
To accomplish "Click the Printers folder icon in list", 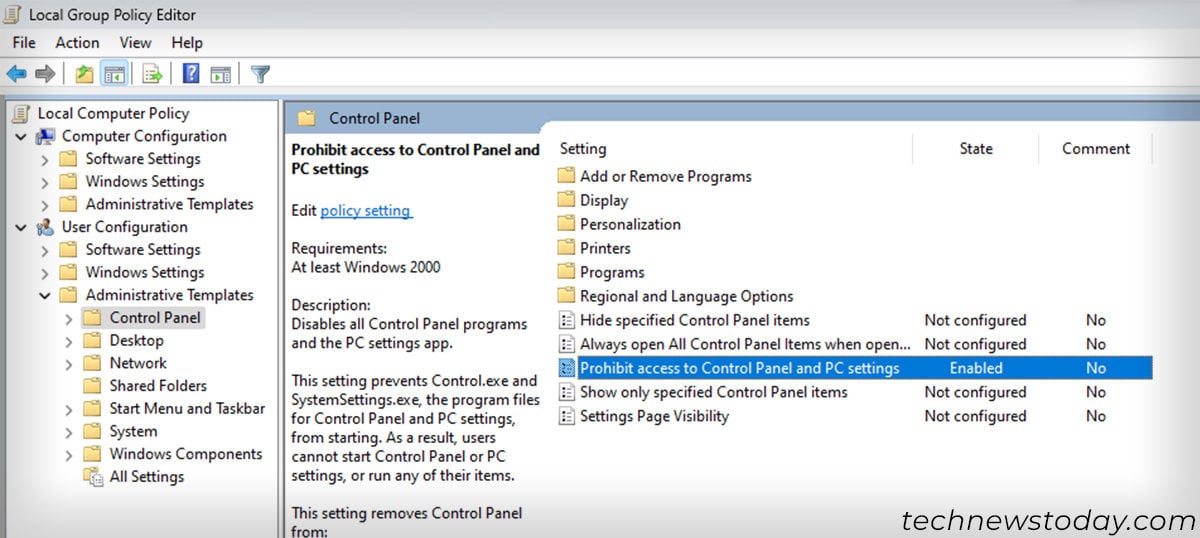I will [566, 248].
